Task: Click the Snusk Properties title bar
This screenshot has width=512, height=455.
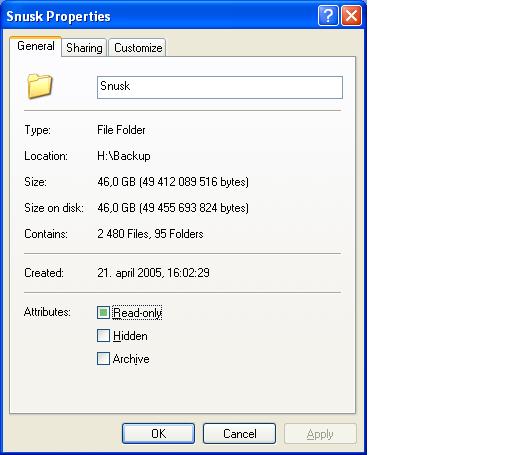Action: pos(160,16)
